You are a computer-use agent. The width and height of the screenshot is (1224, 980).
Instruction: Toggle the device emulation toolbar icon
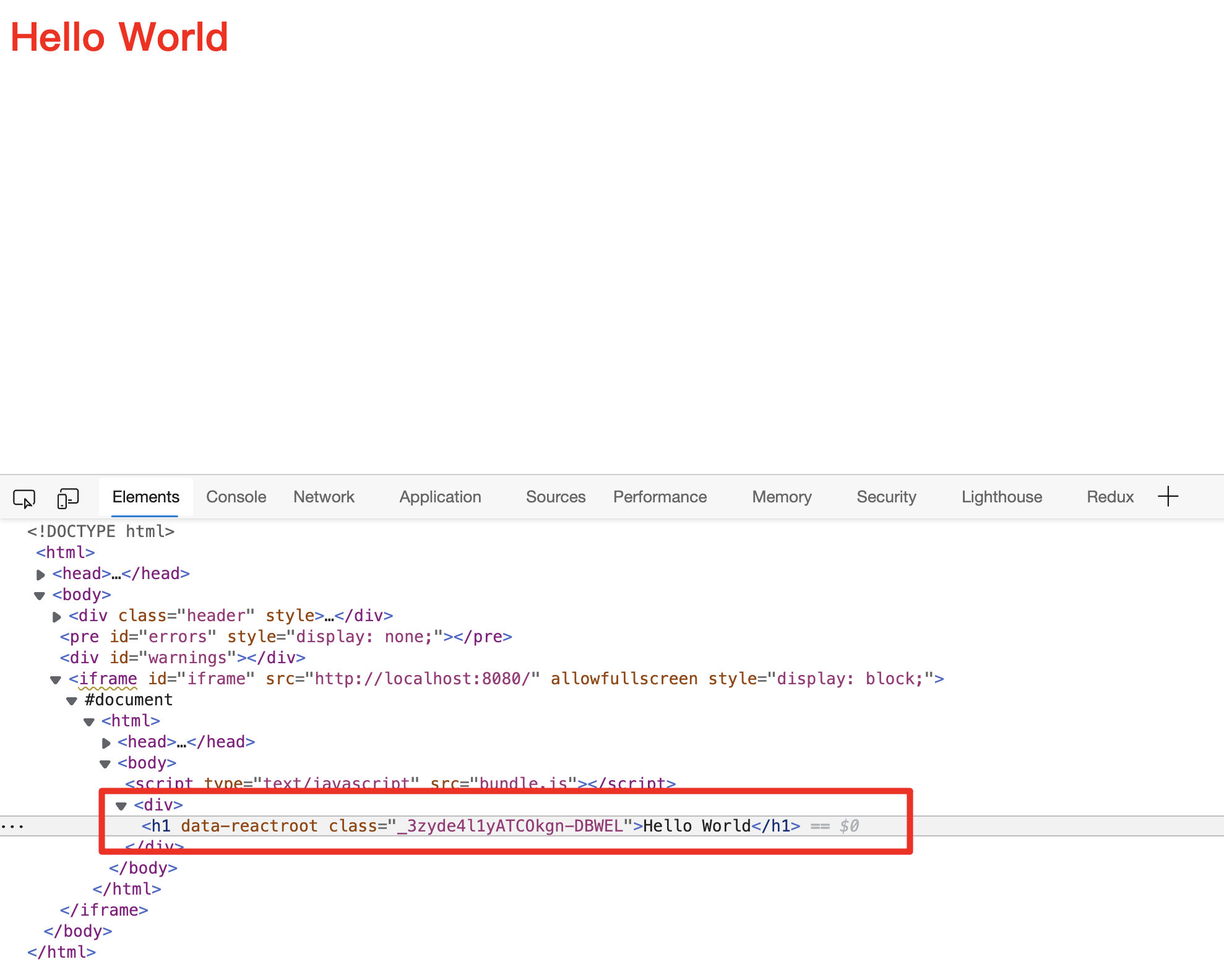tap(68, 498)
